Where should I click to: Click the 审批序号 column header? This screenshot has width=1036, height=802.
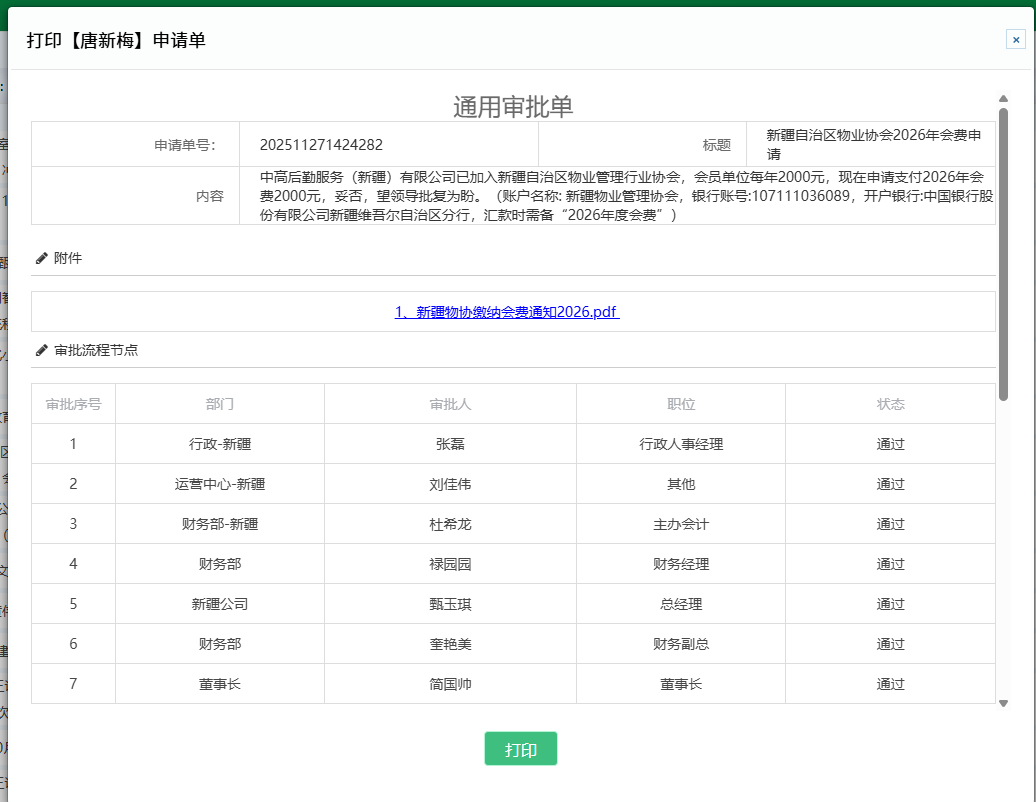(73, 404)
